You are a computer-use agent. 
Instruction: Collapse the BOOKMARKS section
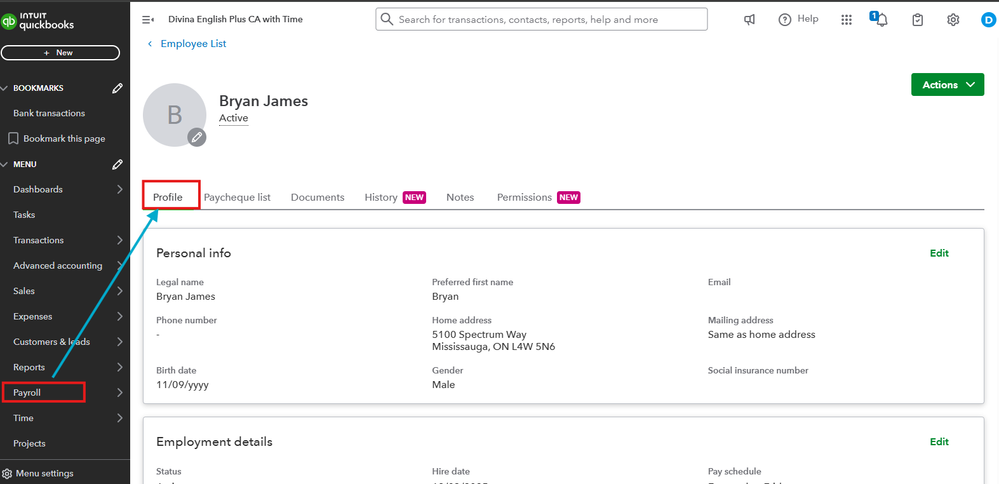6,88
